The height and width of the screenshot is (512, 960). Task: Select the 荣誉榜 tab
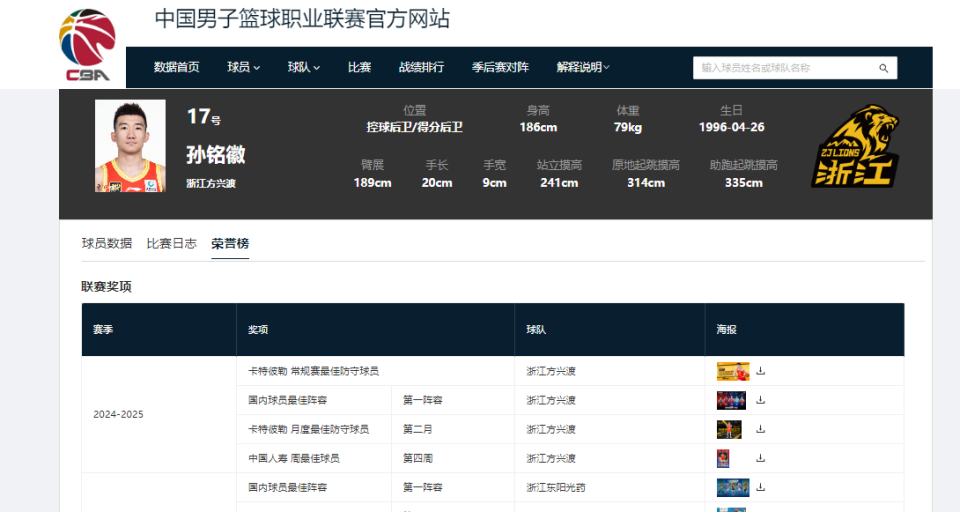230,243
